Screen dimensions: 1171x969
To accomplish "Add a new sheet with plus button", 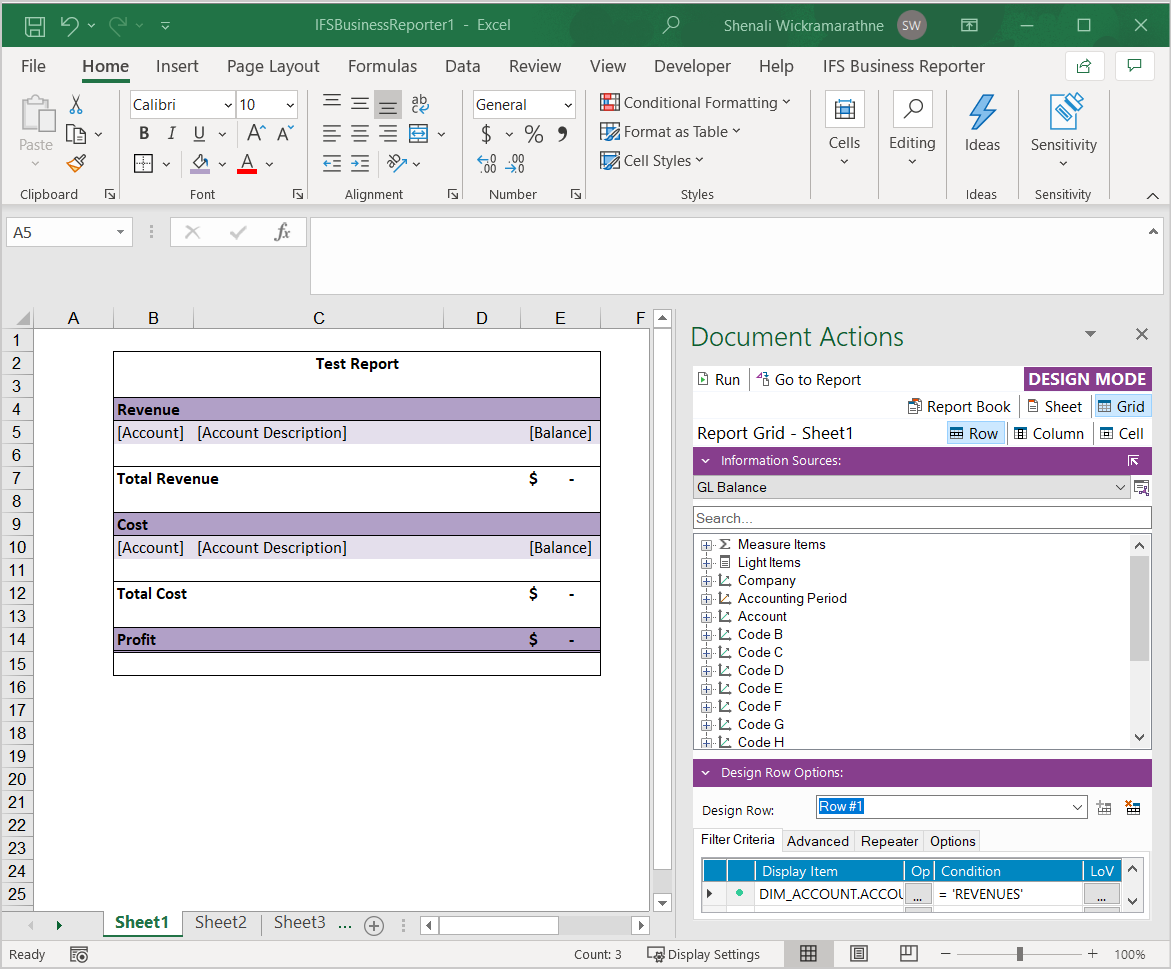I will pos(374,926).
